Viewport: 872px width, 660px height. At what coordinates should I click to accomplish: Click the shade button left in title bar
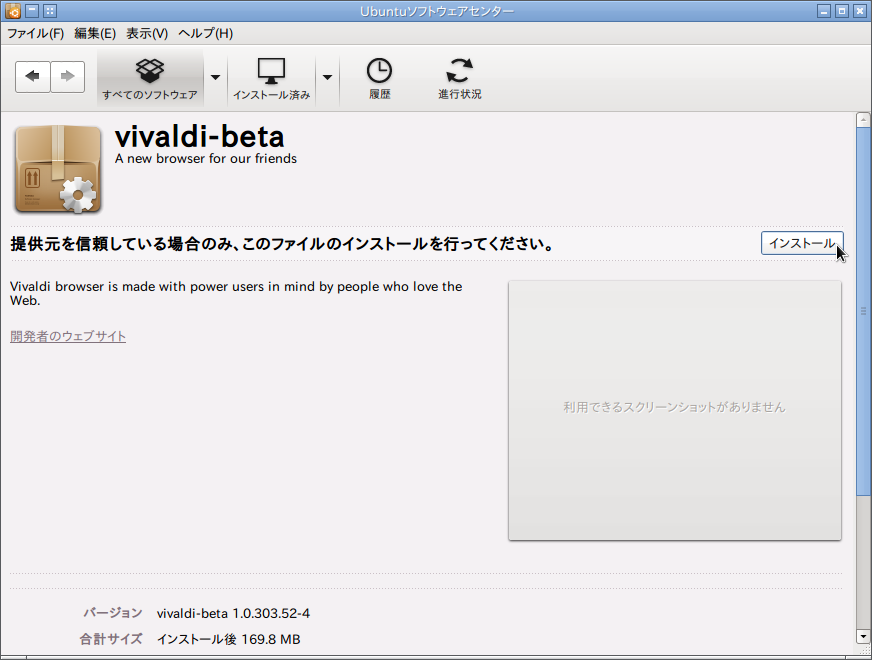pyautogui.click(x=32, y=11)
